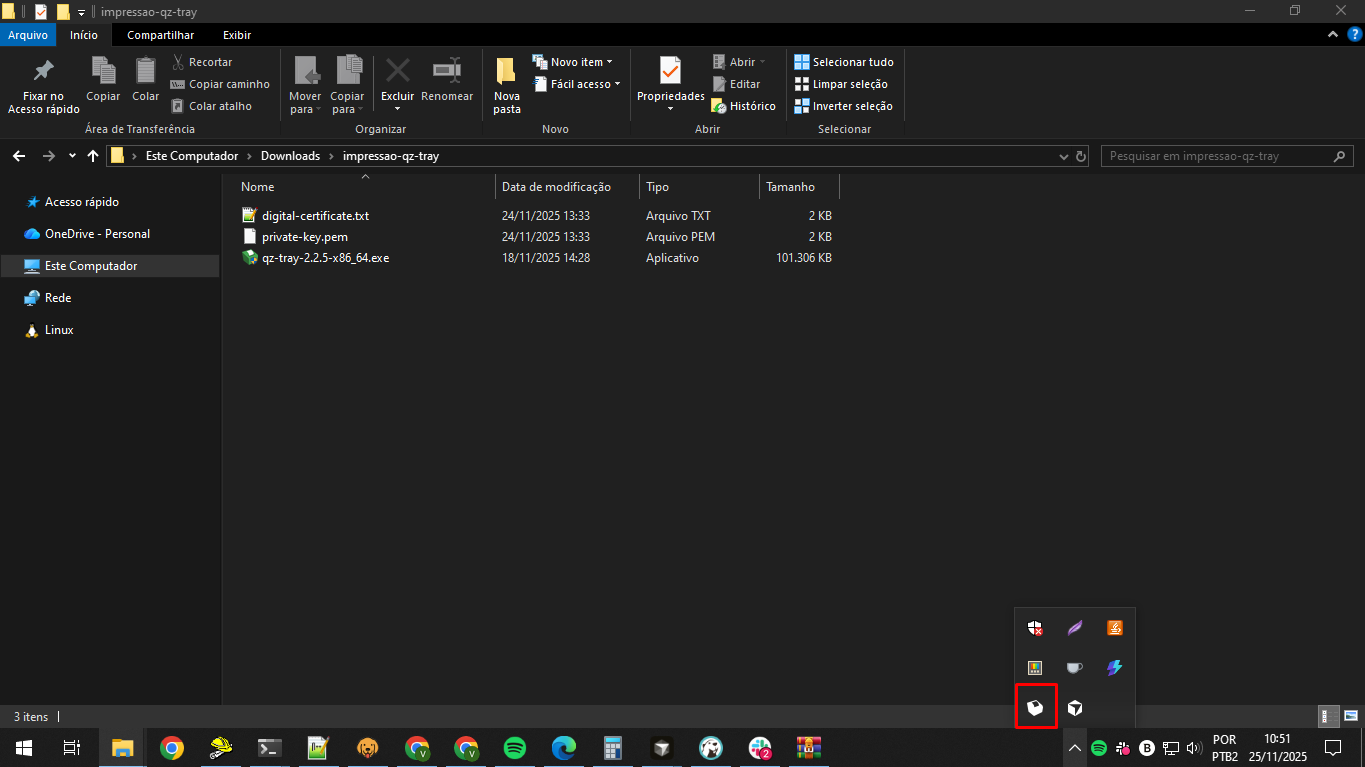Click the refresh icon beside address bar
Viewport: 1365px width, 767px height.
coord(1080,156)
